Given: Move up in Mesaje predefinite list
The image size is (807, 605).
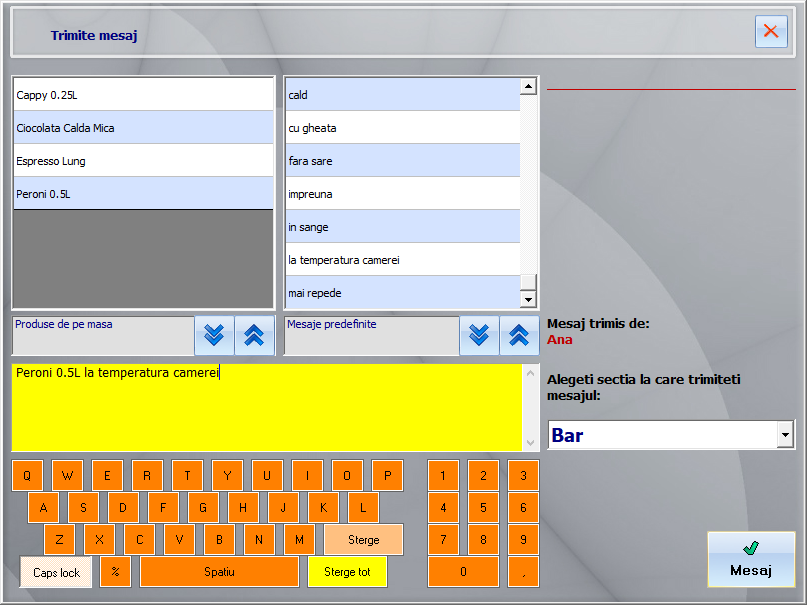Looking at the screenshot, I should click(x=519, y=335).
